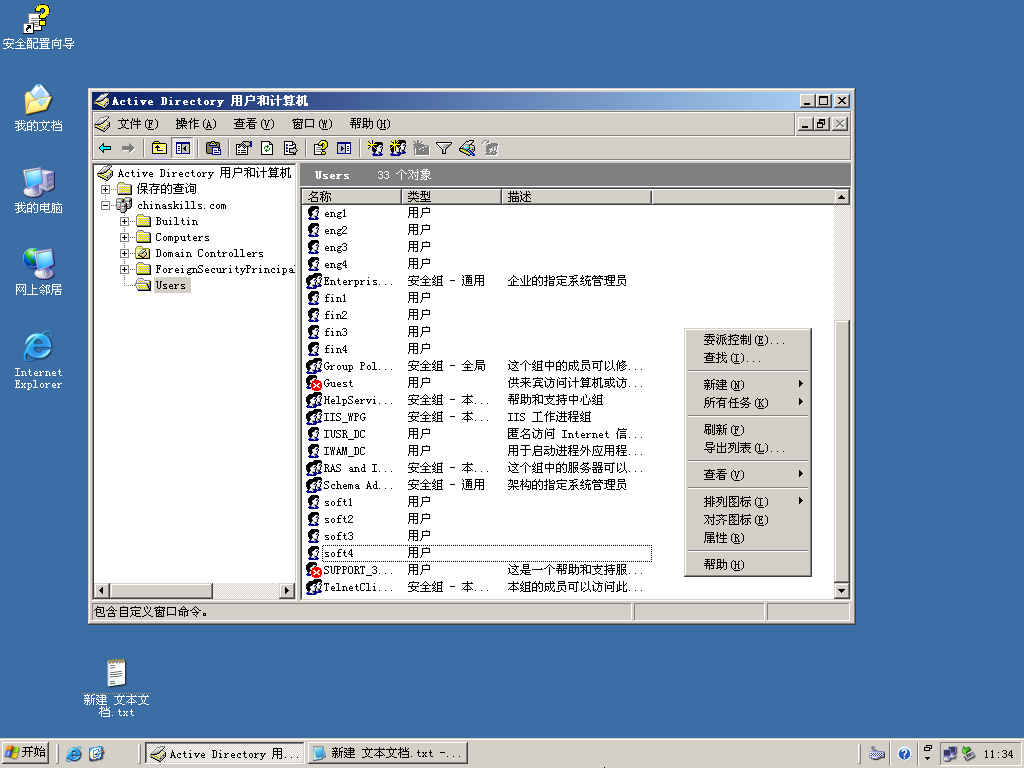
Task: Choose 刷新(F) from the context menu
Action: (748, 430)
